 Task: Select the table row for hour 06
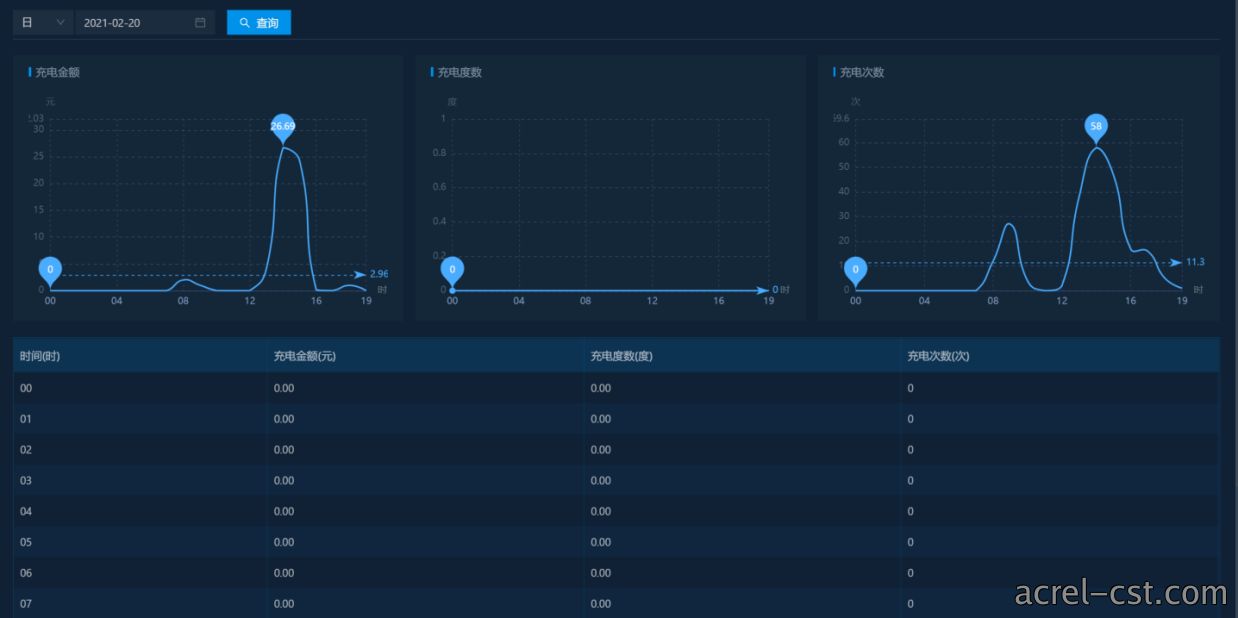coord(616,573)
